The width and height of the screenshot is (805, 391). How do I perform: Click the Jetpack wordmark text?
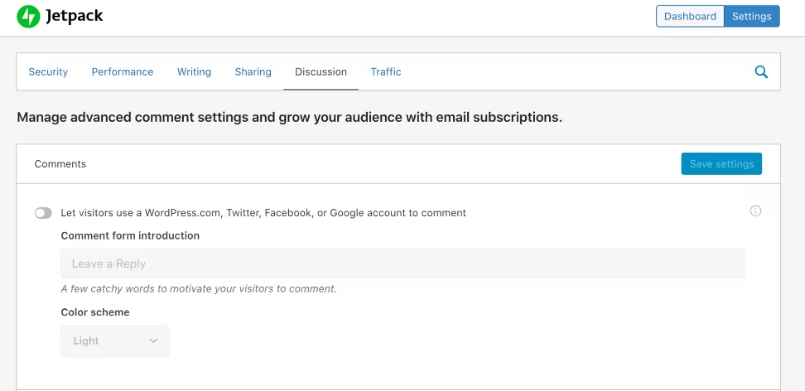point(74,16)
